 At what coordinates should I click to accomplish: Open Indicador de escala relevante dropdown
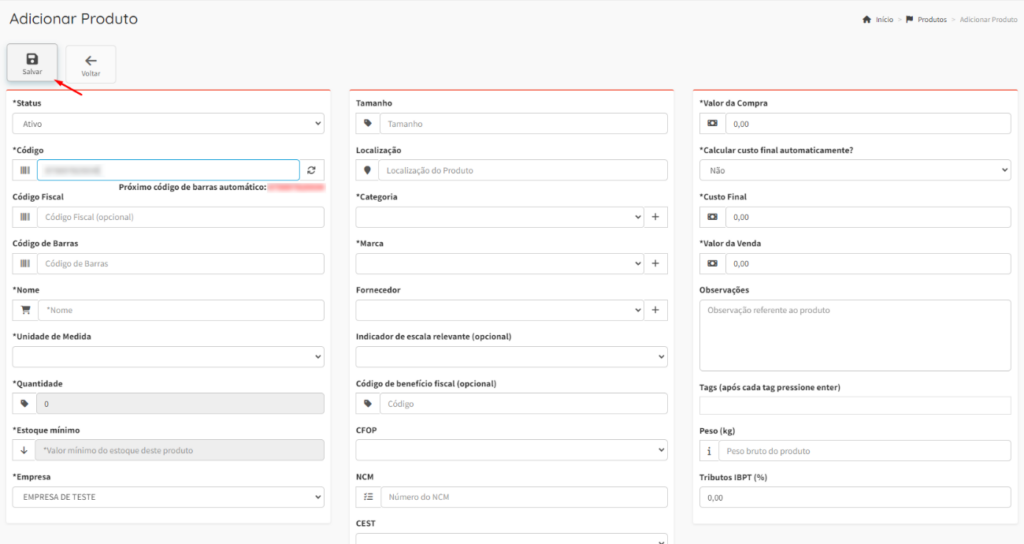click(x=511, y=357)
